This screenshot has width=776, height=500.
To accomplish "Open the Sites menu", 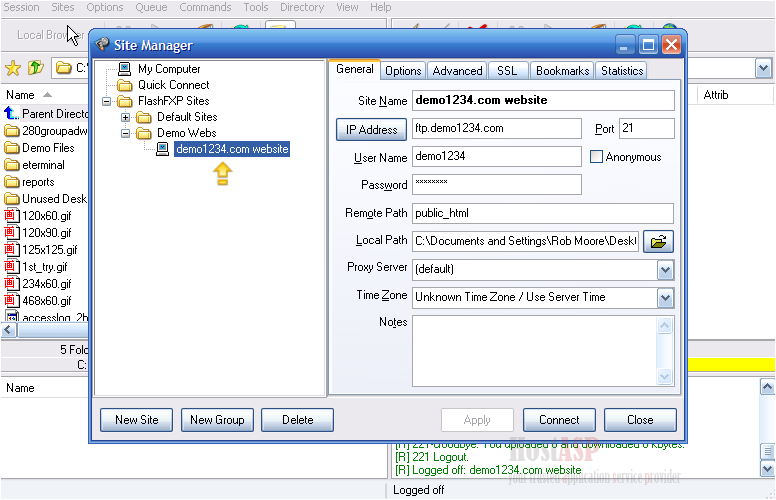I will (63, 7).
